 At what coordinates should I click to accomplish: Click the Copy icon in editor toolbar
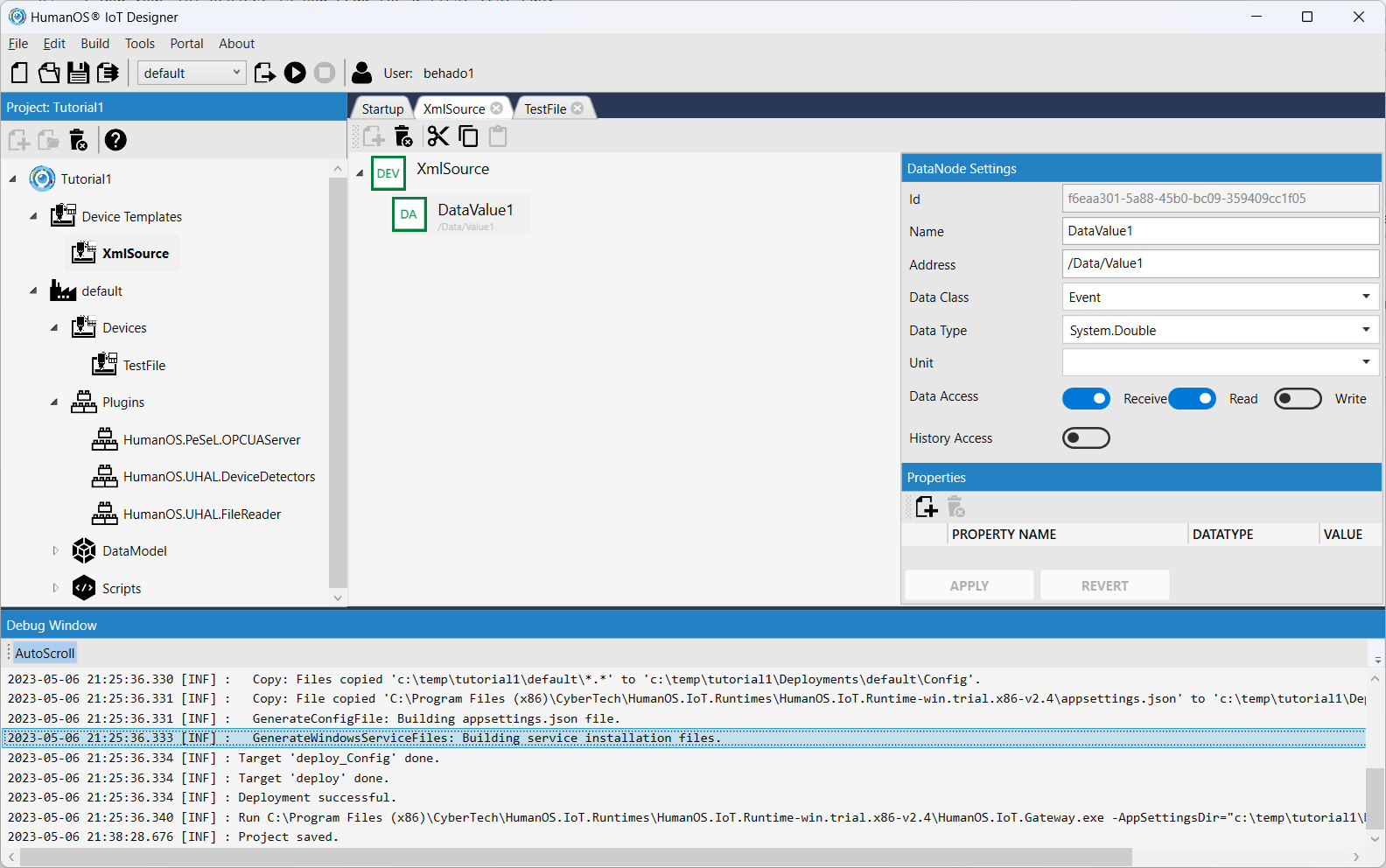(469, 136)
